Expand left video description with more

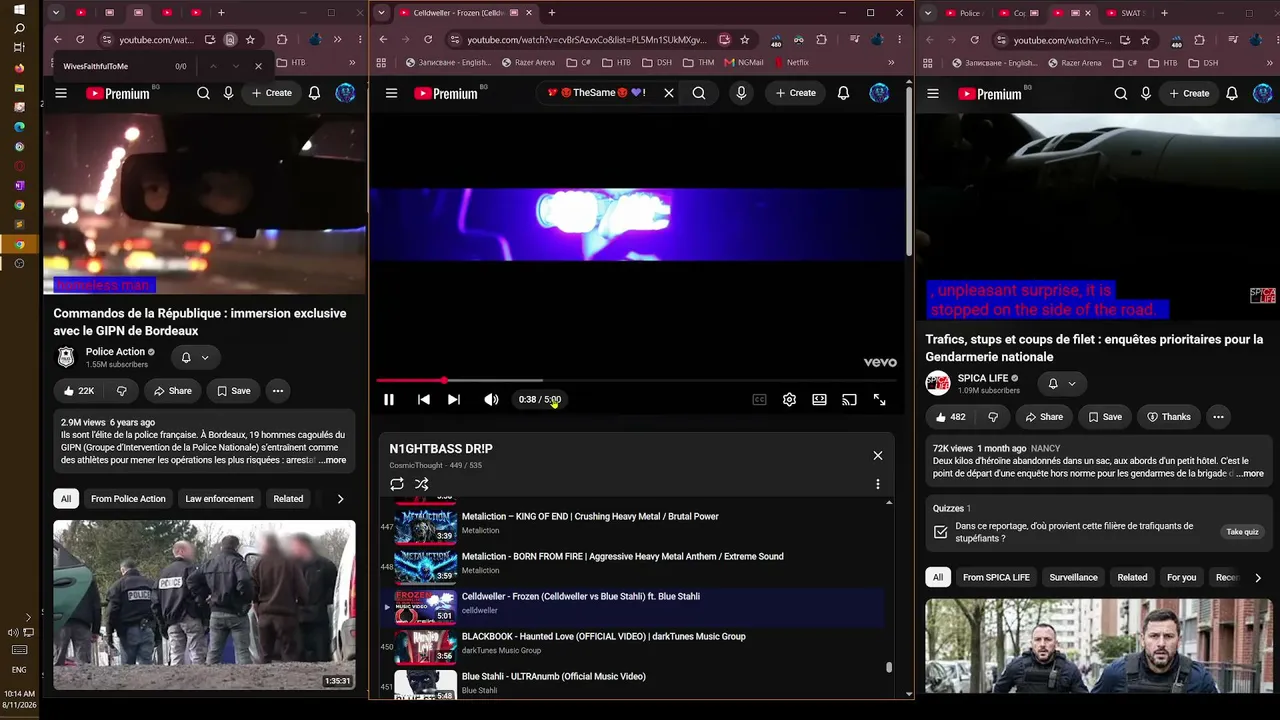click(x=333, y=460)
